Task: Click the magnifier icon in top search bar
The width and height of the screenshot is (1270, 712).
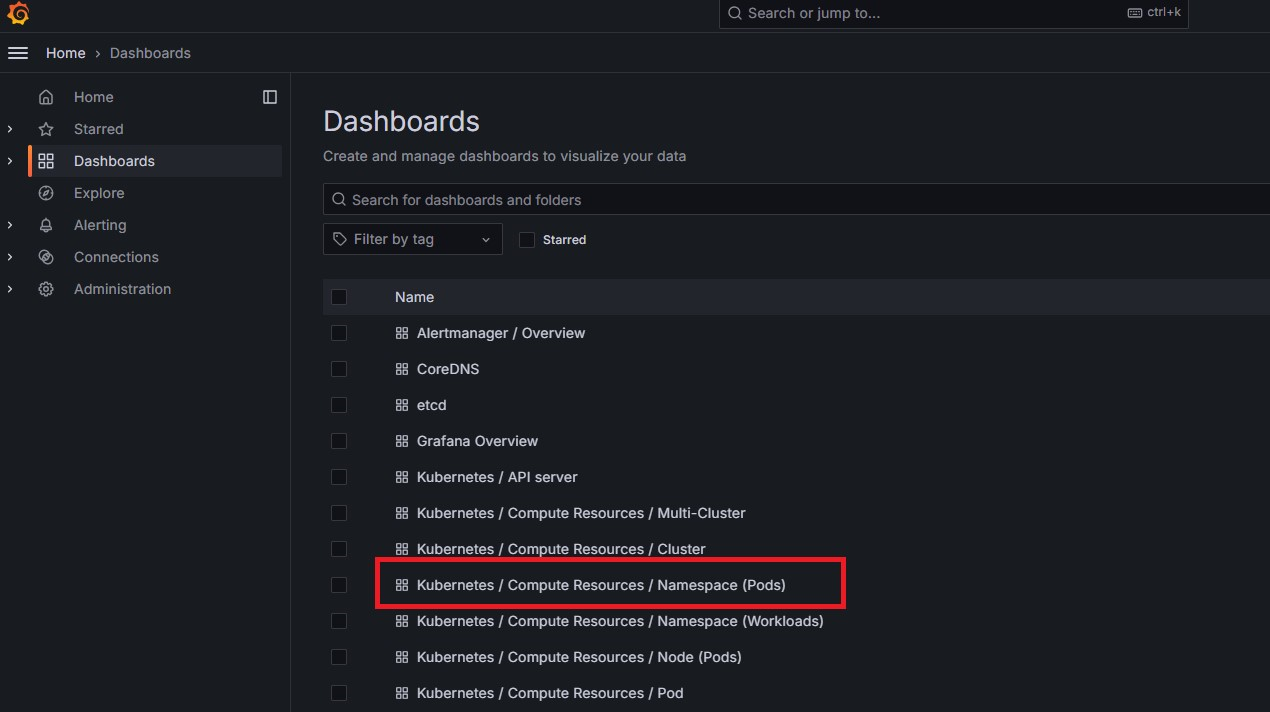Action: 735,13
